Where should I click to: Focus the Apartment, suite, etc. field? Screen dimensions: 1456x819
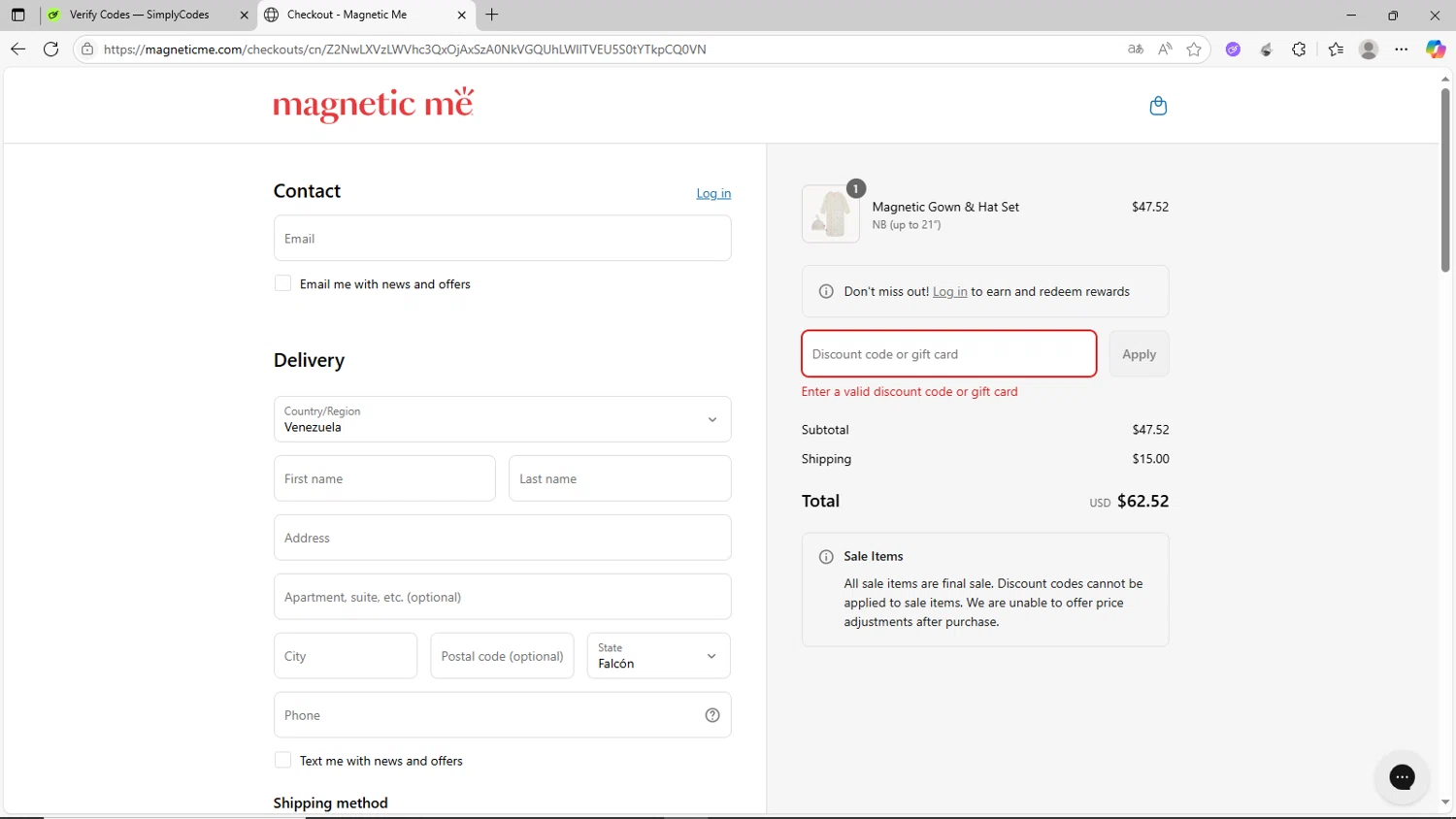[502, 597]
